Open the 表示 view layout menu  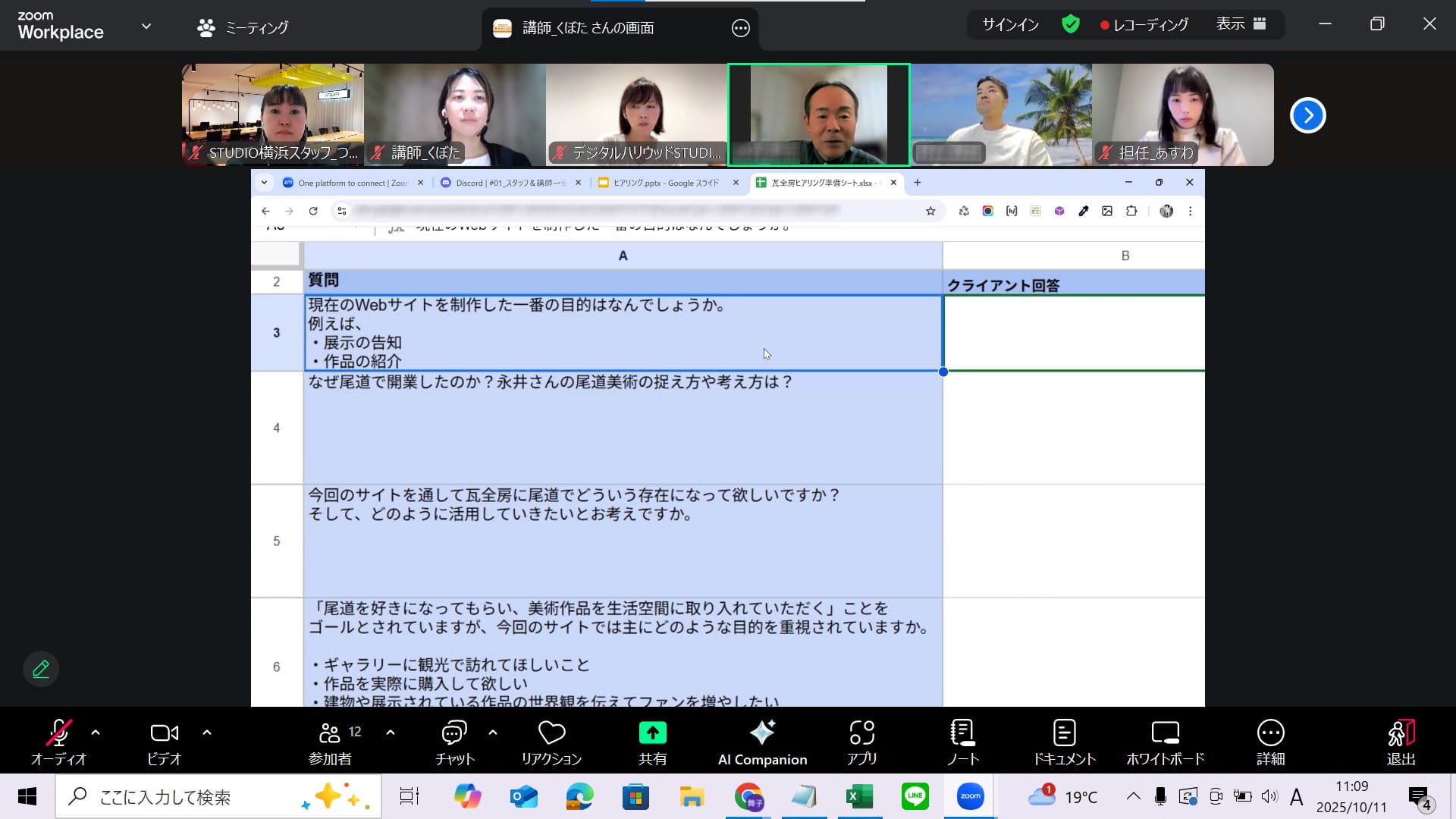[x=1241, y=24]
